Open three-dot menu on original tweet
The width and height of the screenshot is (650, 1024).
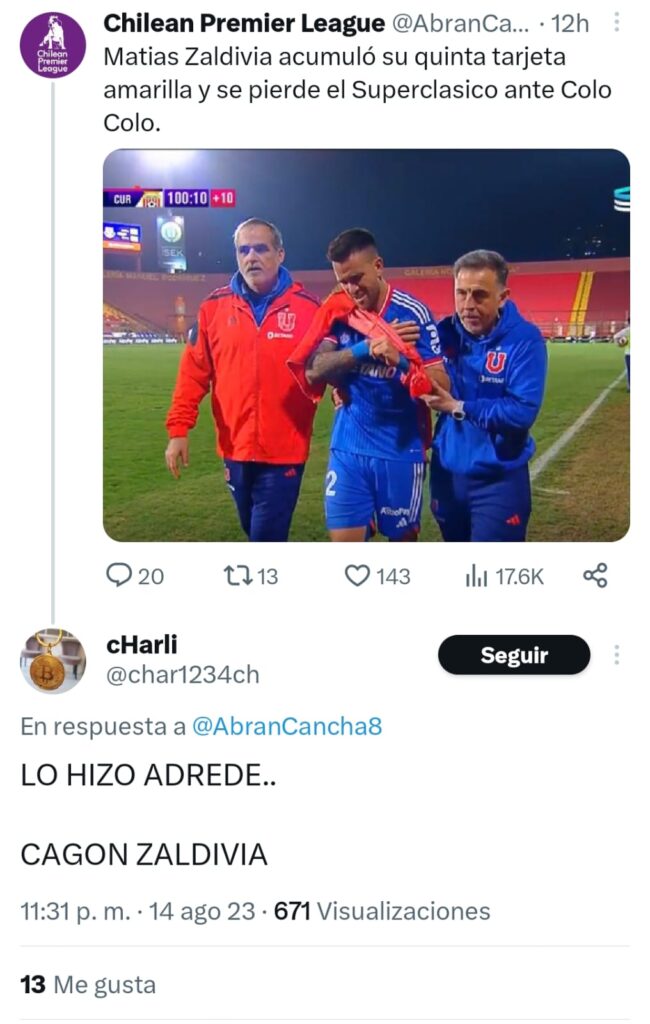(616, 24)
